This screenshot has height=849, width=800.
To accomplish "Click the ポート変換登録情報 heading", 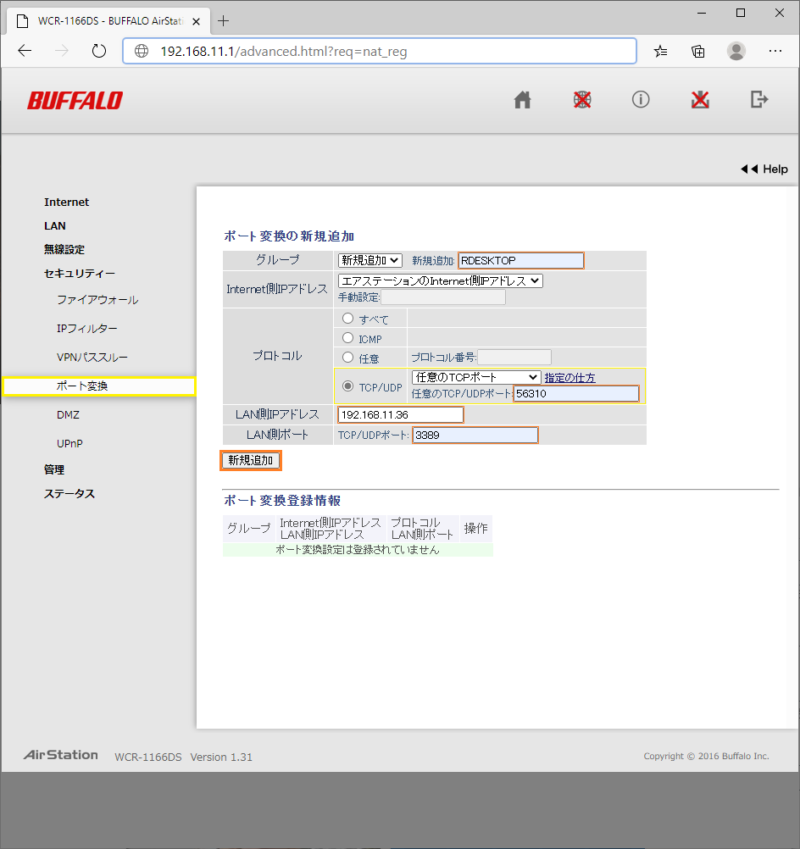I will tap(282, 500).
